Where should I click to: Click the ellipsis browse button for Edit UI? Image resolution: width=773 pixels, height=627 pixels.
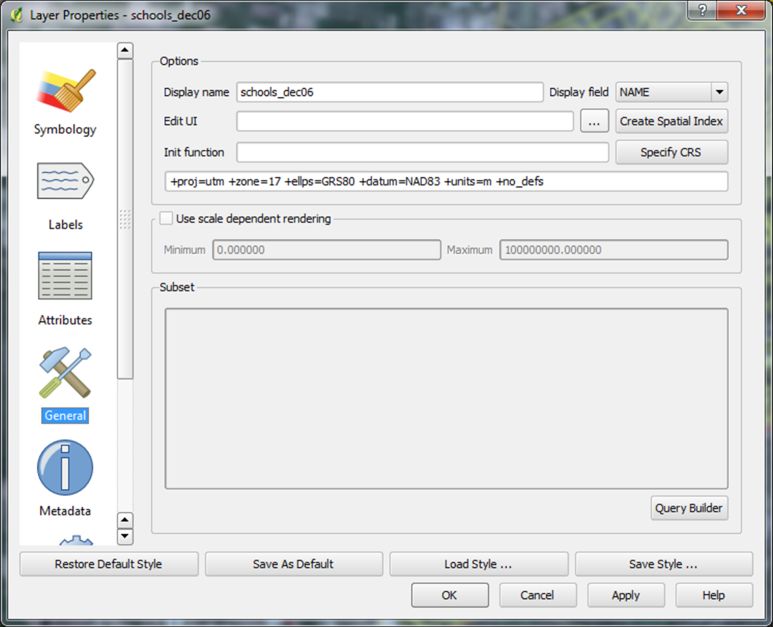tap(594, 121)
